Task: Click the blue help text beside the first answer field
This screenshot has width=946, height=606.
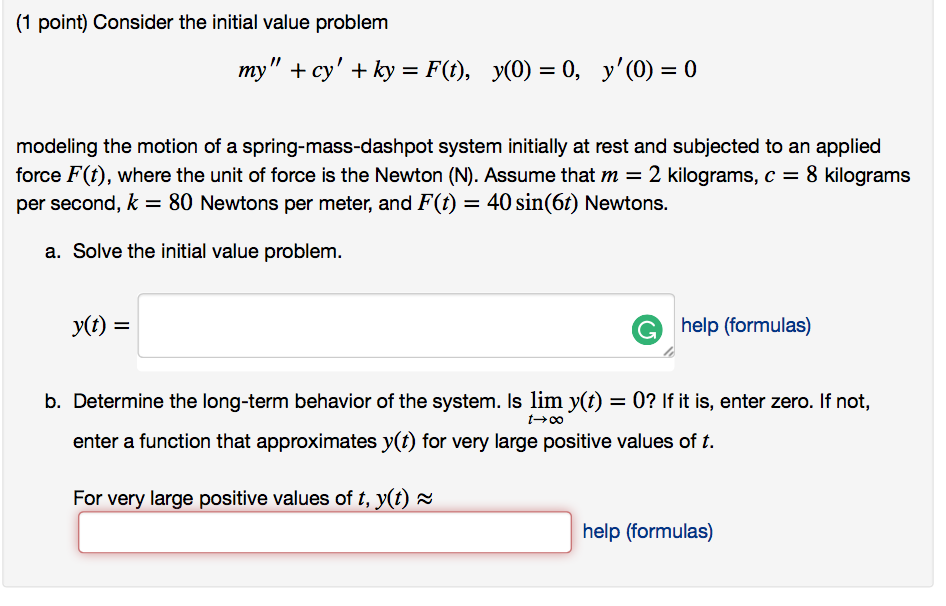Action: (x=745, y=323)
